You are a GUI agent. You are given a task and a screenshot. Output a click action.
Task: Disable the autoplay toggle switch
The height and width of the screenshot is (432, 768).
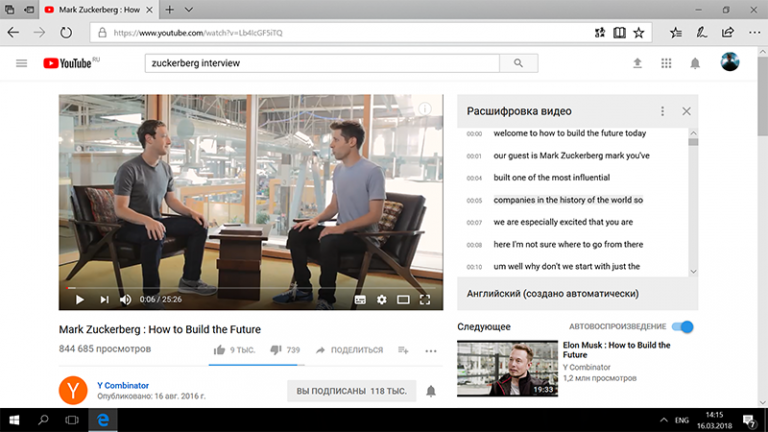683,327
